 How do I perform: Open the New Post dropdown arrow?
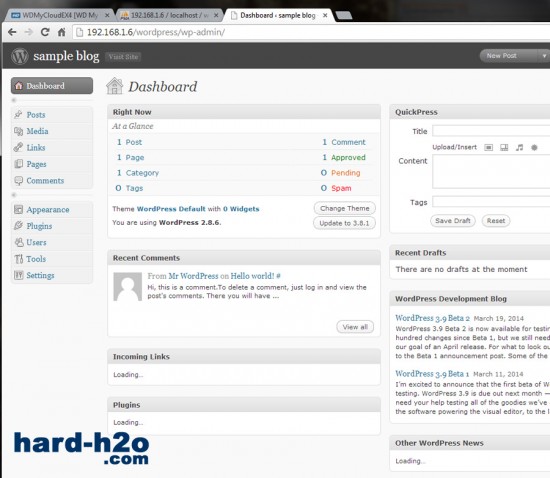pos(544,56)
